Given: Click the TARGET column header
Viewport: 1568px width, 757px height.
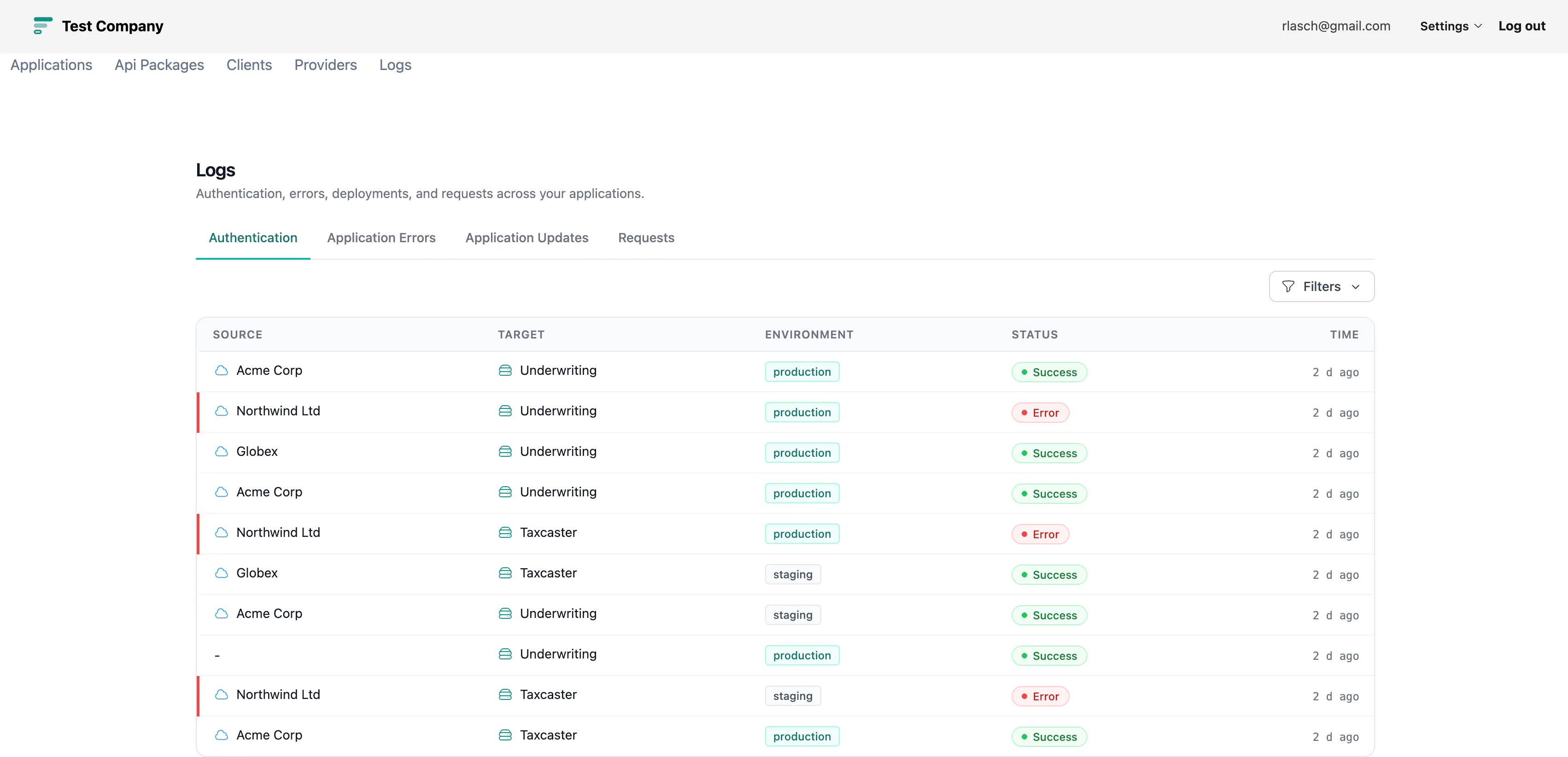Looking at the screenshot, I should (521, 335).
